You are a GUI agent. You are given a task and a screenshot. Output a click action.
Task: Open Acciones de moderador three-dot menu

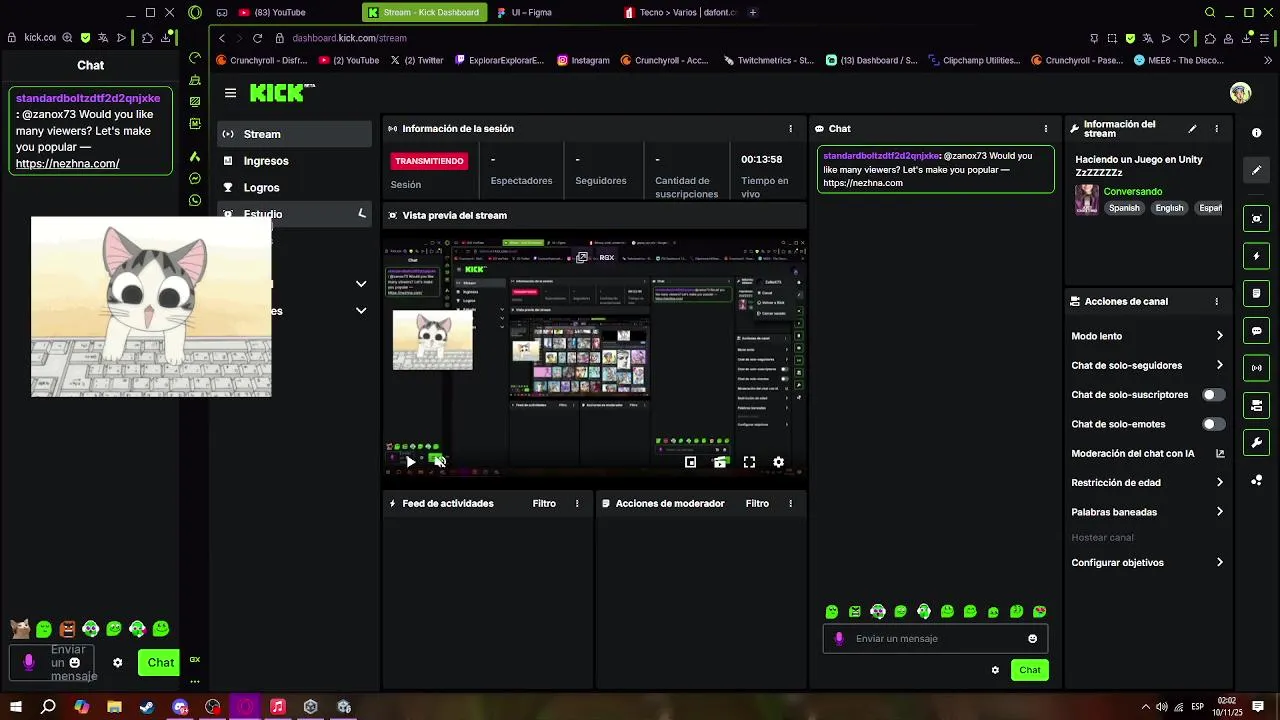coord(790,504)
